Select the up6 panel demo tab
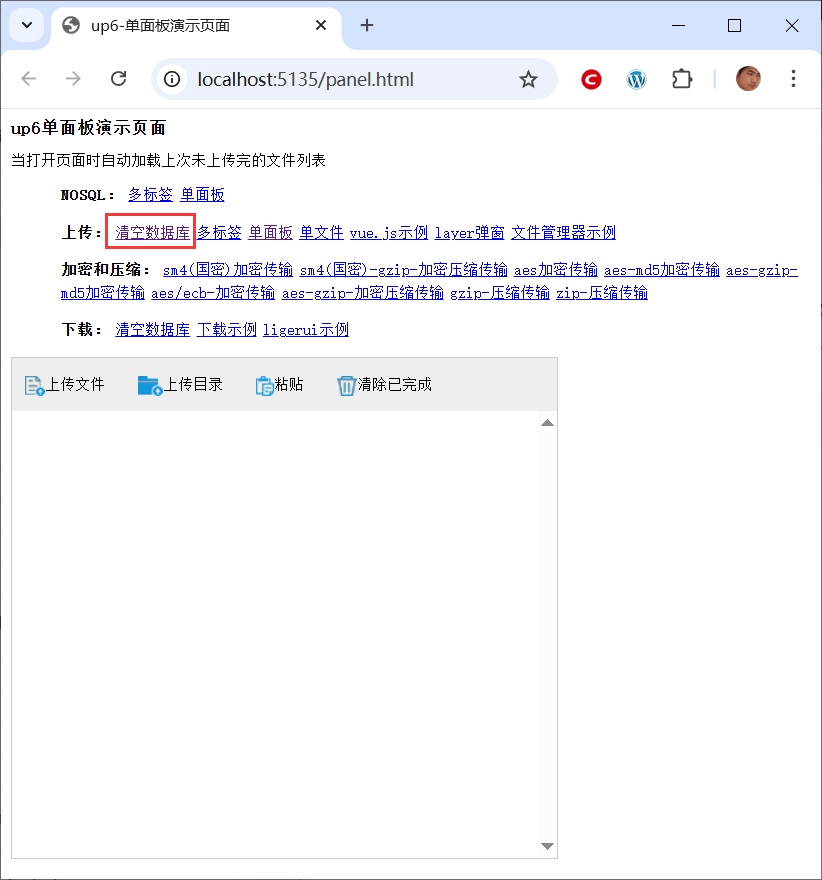The height and width of the screenshot is (880, 822). pyautogui.click(x=180, y=26)
